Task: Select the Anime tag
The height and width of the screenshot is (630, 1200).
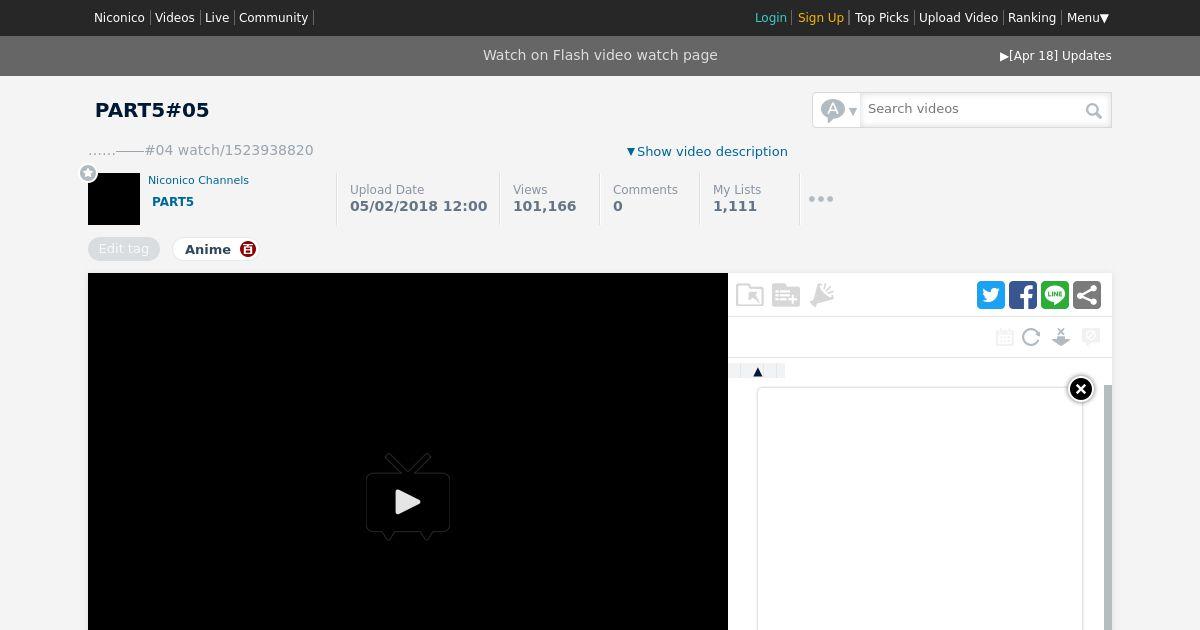Action: coord(208,249)
